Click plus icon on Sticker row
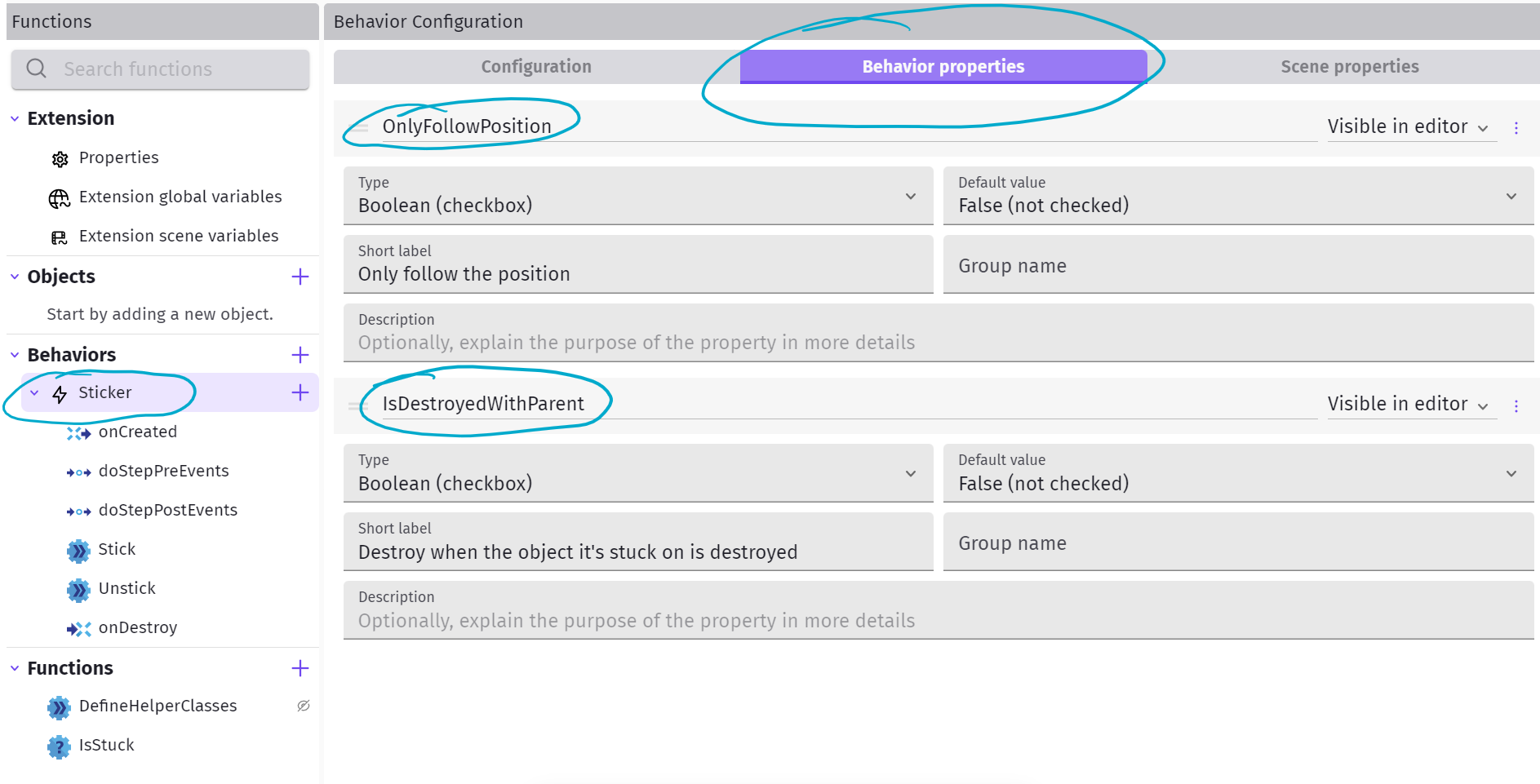 tap(300, 392)
